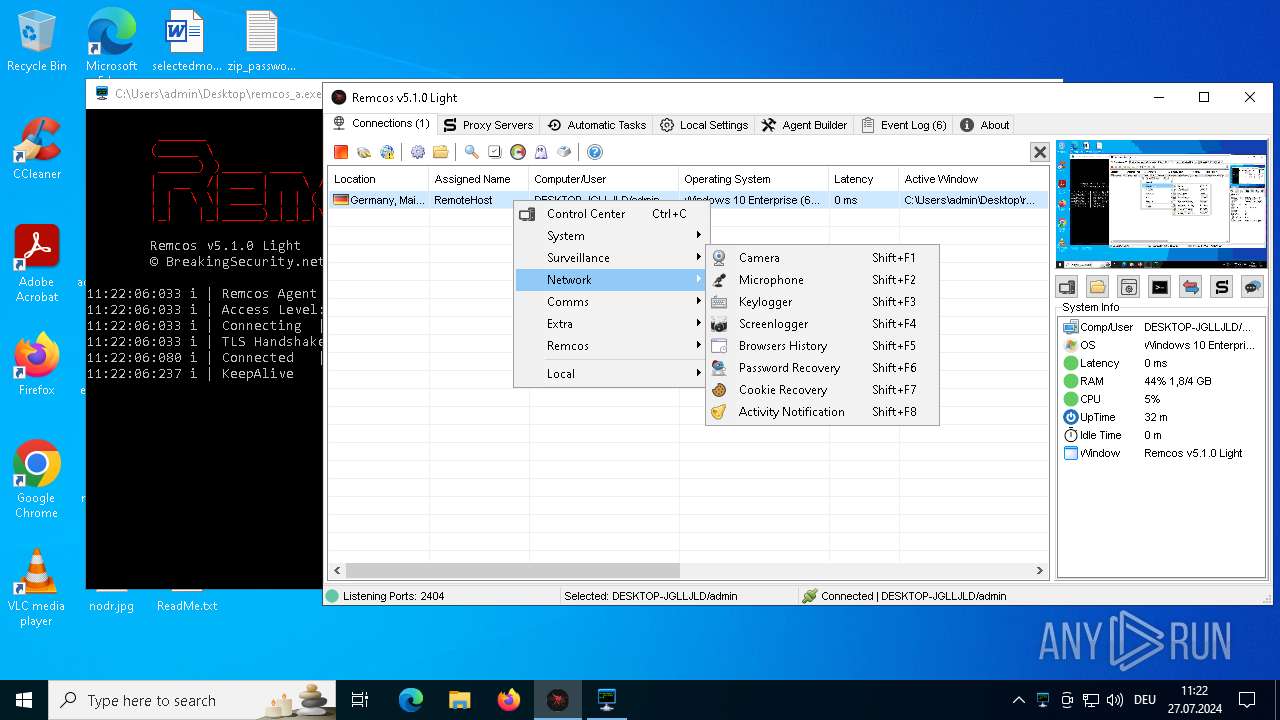The height and width of the screenshot is (720, 1280).
Task: Click Control Center in the context menu
Action: click(611, 214)
